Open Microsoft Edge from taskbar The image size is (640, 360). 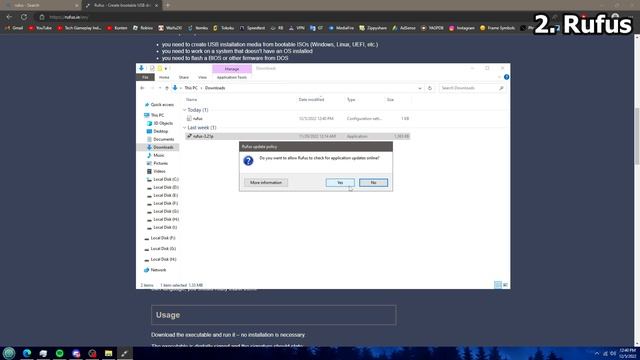coord(27,353)
